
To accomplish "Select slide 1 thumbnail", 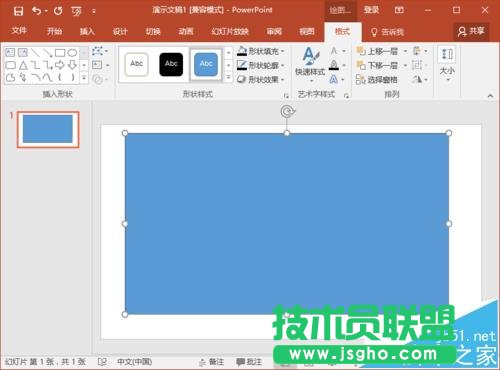I will [48, 129].
